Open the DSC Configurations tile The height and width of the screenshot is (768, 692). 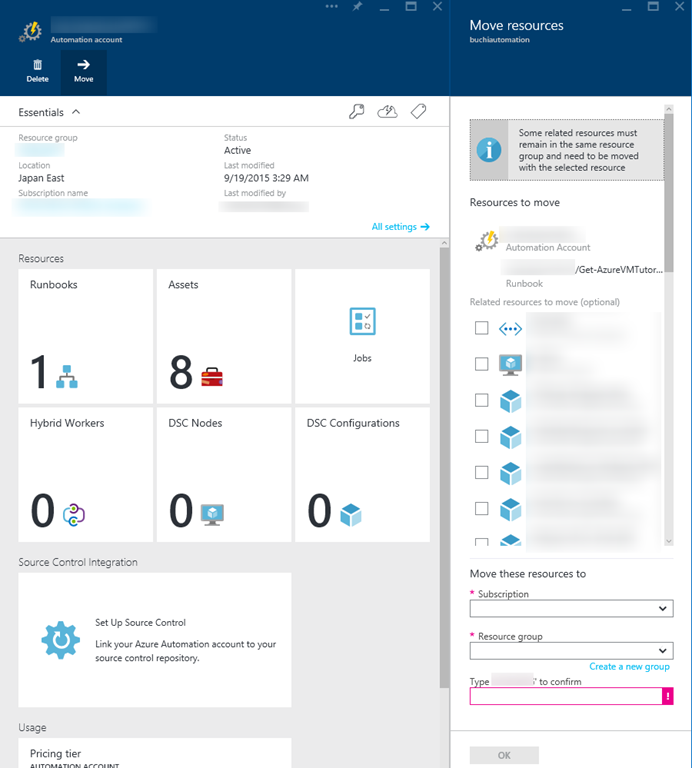[362, 475]
